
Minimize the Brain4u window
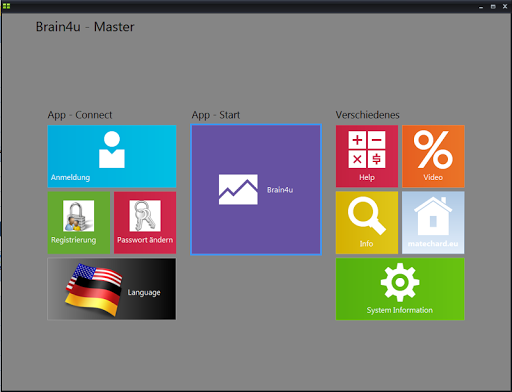coord(481,7)
